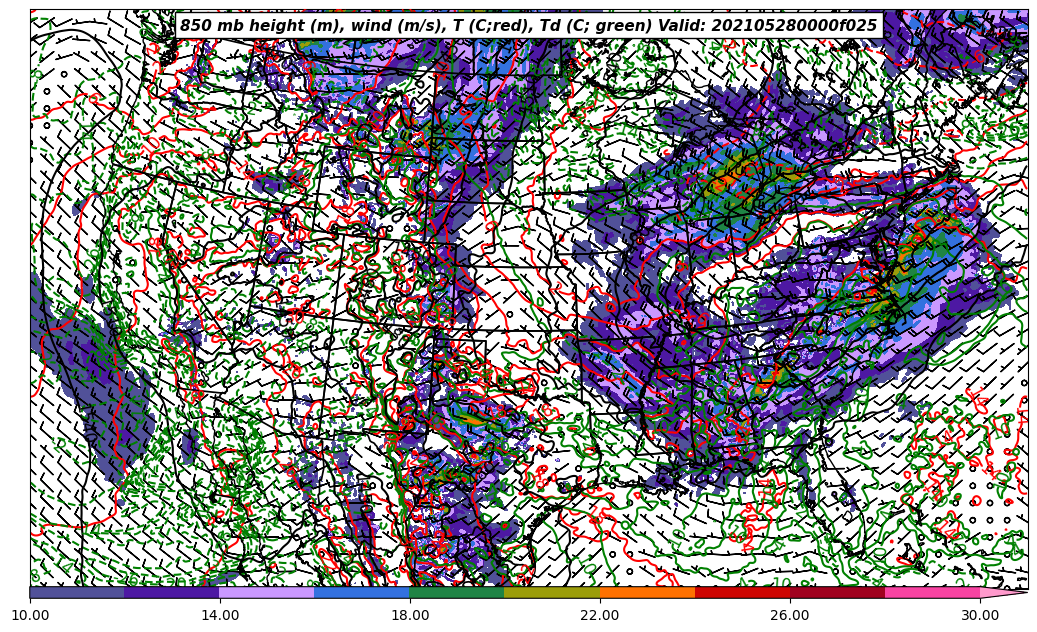Select the dark crimson 26–28 colorbar segment
Image resolution: width=1037 pixels, height=632 pixels.
click(837, 592)
